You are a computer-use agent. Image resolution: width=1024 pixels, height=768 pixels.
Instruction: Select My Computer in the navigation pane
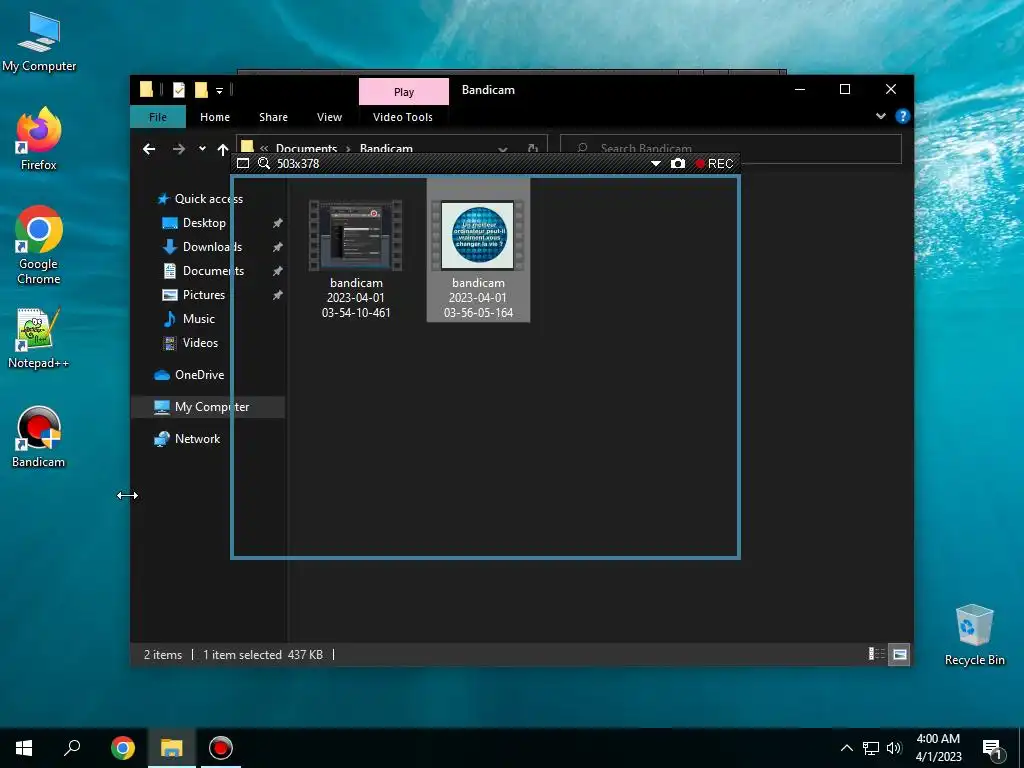coord(208,407)
